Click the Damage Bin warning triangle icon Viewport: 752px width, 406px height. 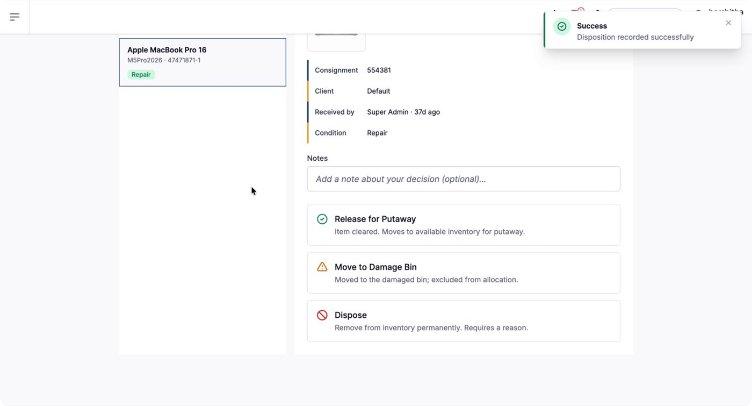coord(322,267)
